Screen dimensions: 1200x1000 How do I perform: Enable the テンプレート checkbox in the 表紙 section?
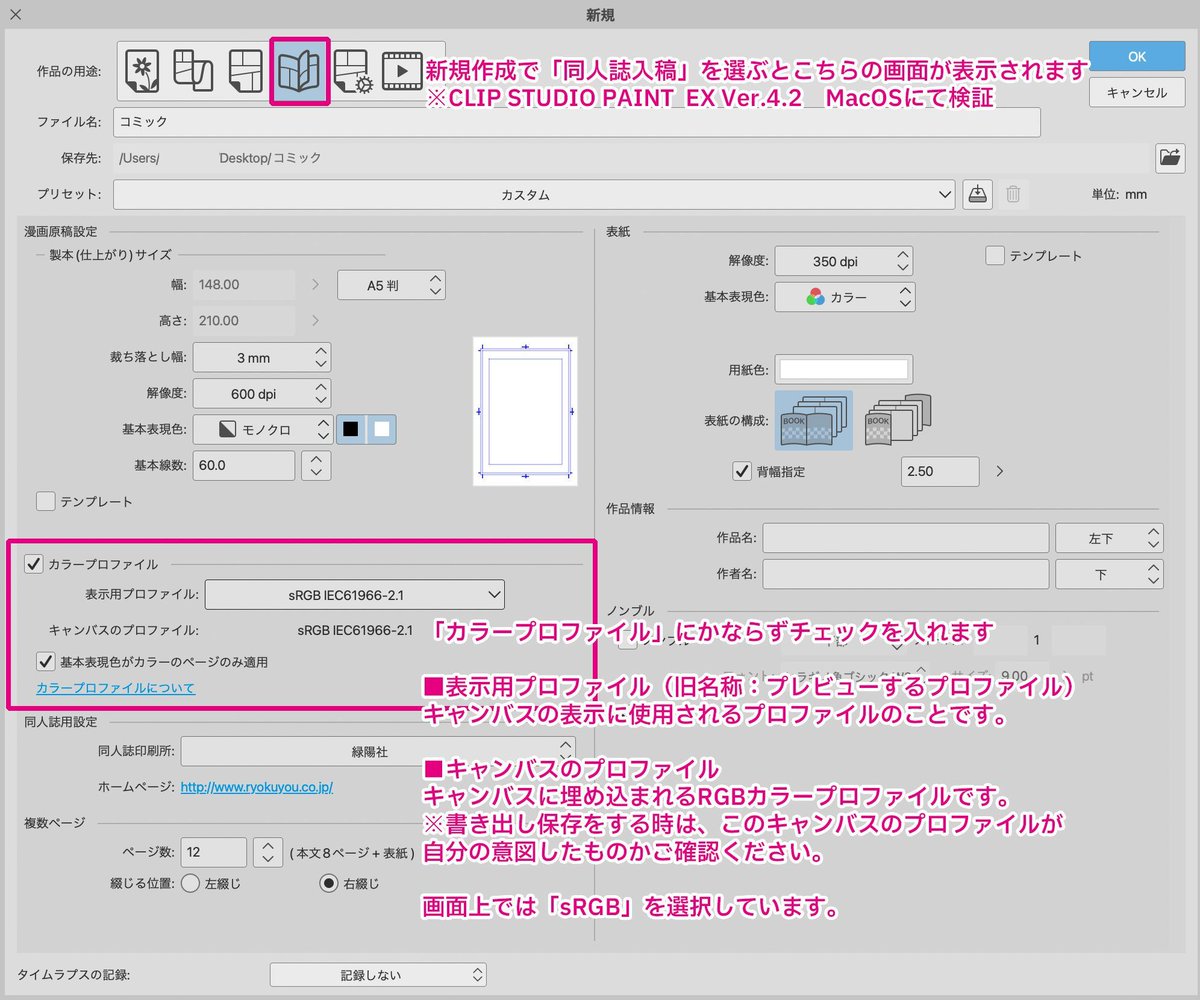995,255
